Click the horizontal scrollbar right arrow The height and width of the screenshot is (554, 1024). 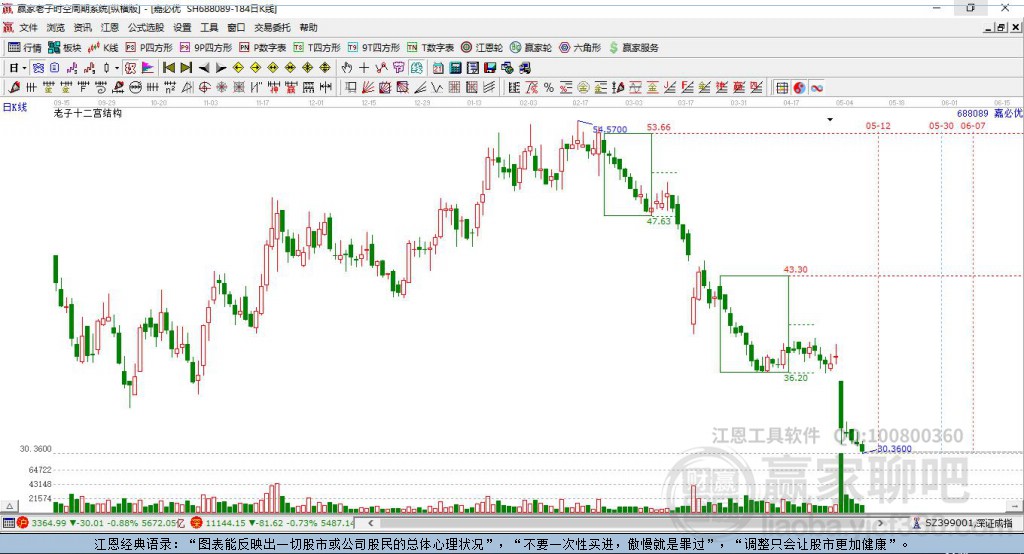[880, 523]
